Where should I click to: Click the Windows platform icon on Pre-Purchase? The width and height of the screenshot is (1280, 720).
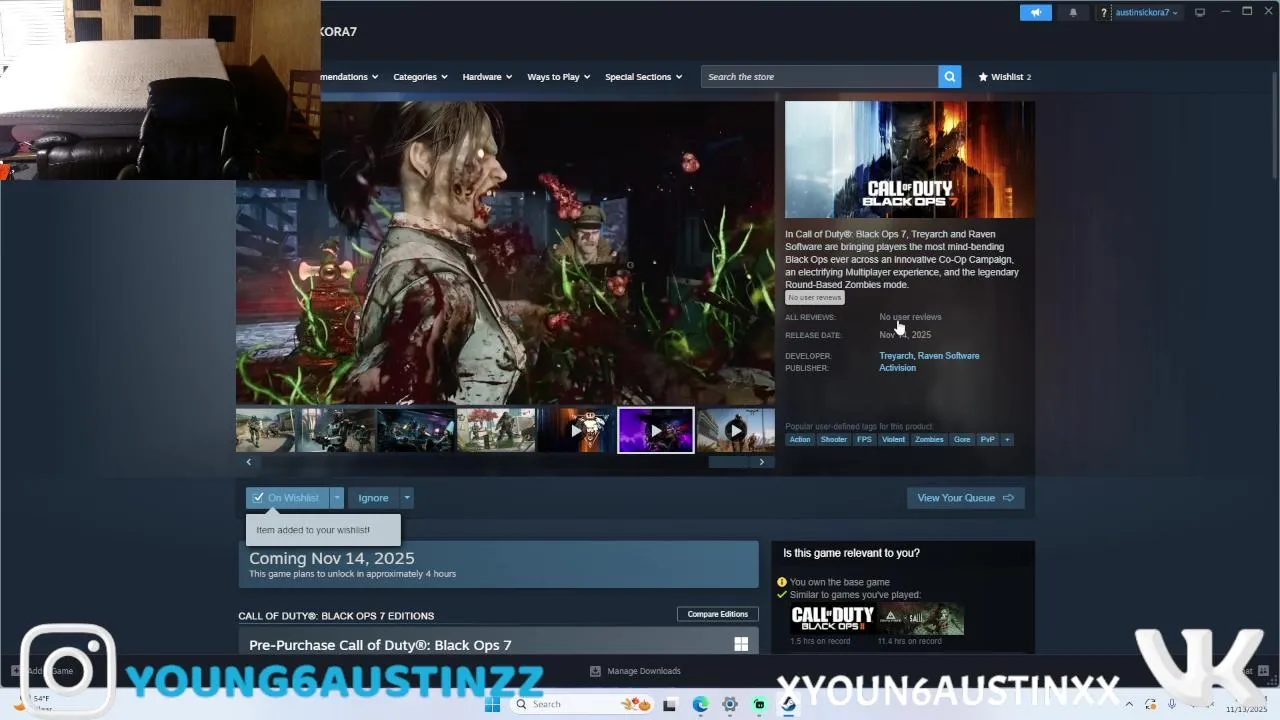[741, 645]
